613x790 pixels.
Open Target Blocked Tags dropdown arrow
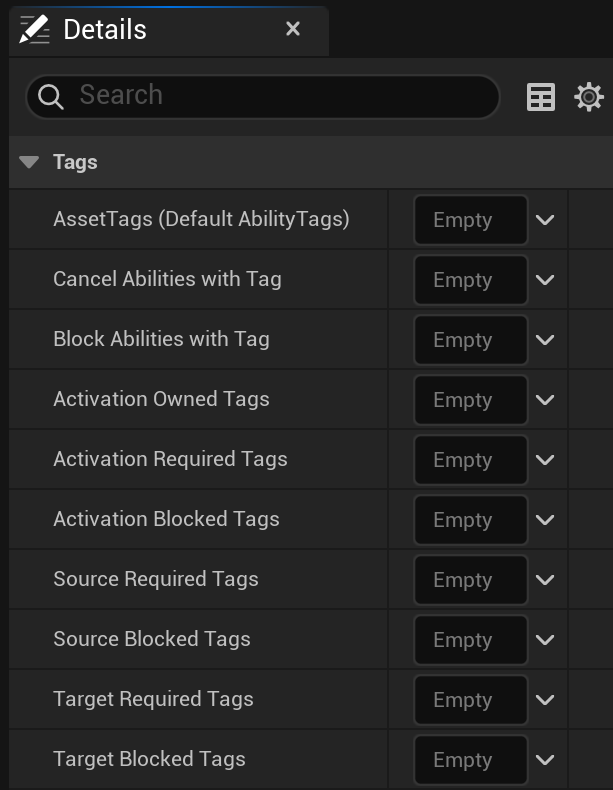[545, 760]
